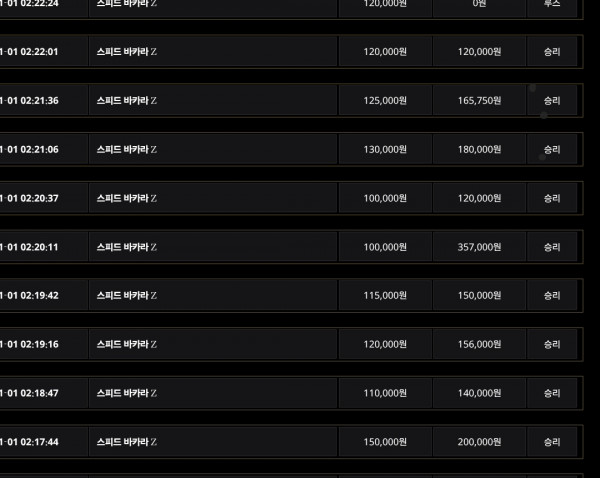The width and height of the screenshot is (600, 478).
Task: Select the 165,750원 payout cell
Action: pos(480,100)
